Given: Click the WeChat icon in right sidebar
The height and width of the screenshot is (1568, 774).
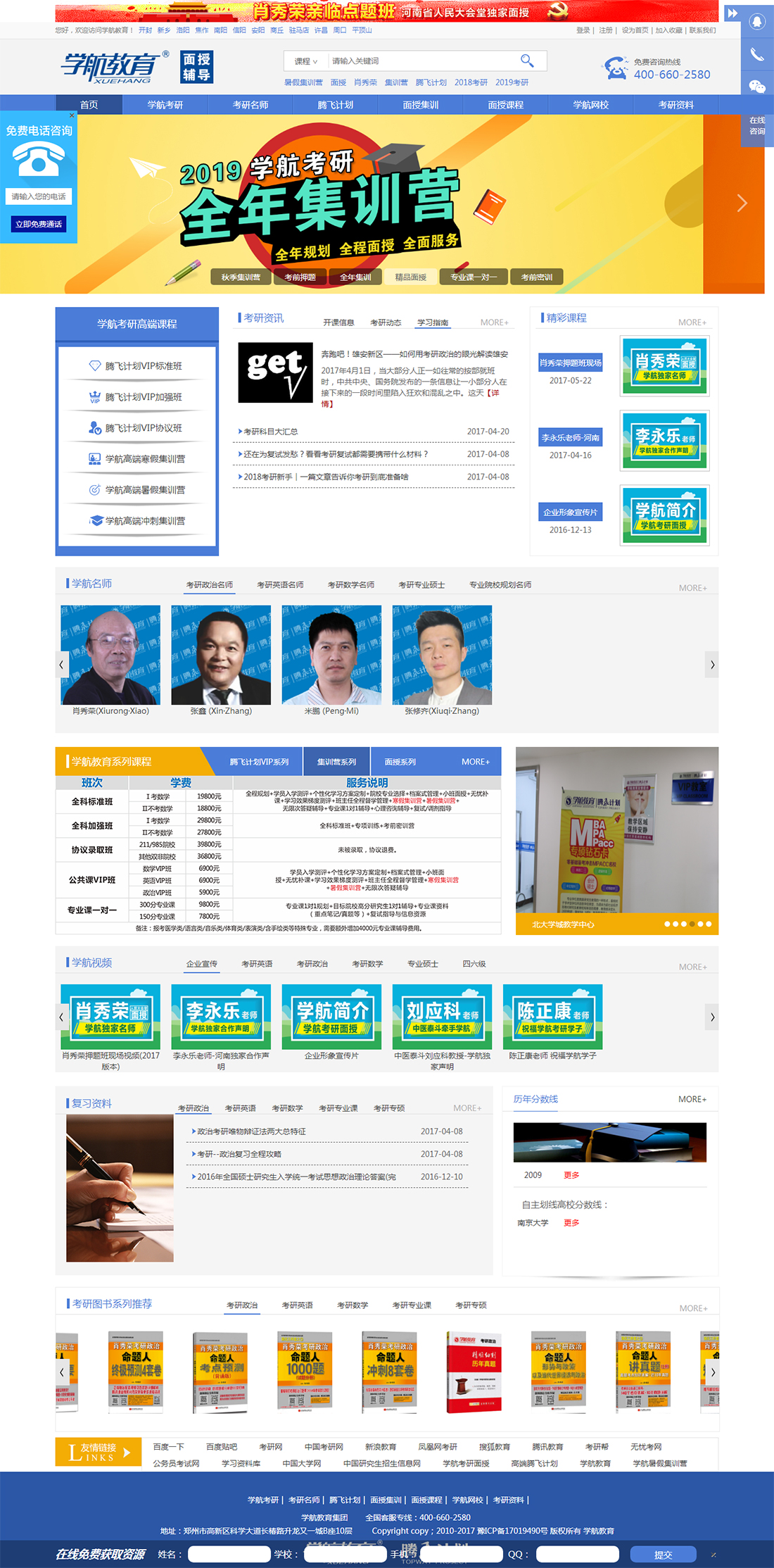Looking at the screenshot, I should [x=757, y=86].
